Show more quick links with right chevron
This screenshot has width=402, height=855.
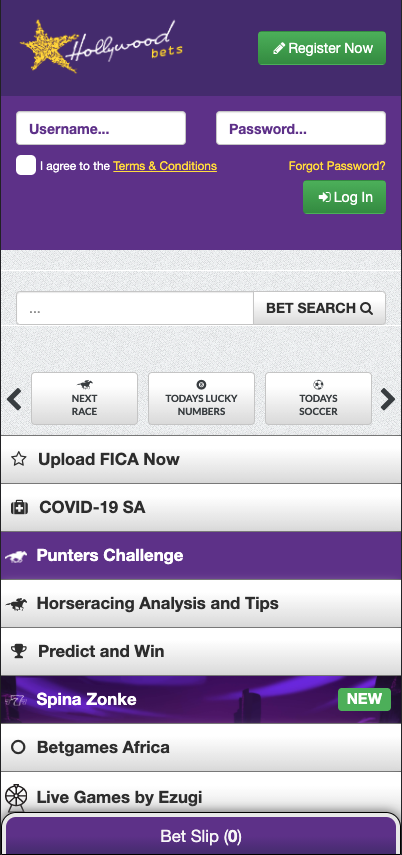(387, 399)
